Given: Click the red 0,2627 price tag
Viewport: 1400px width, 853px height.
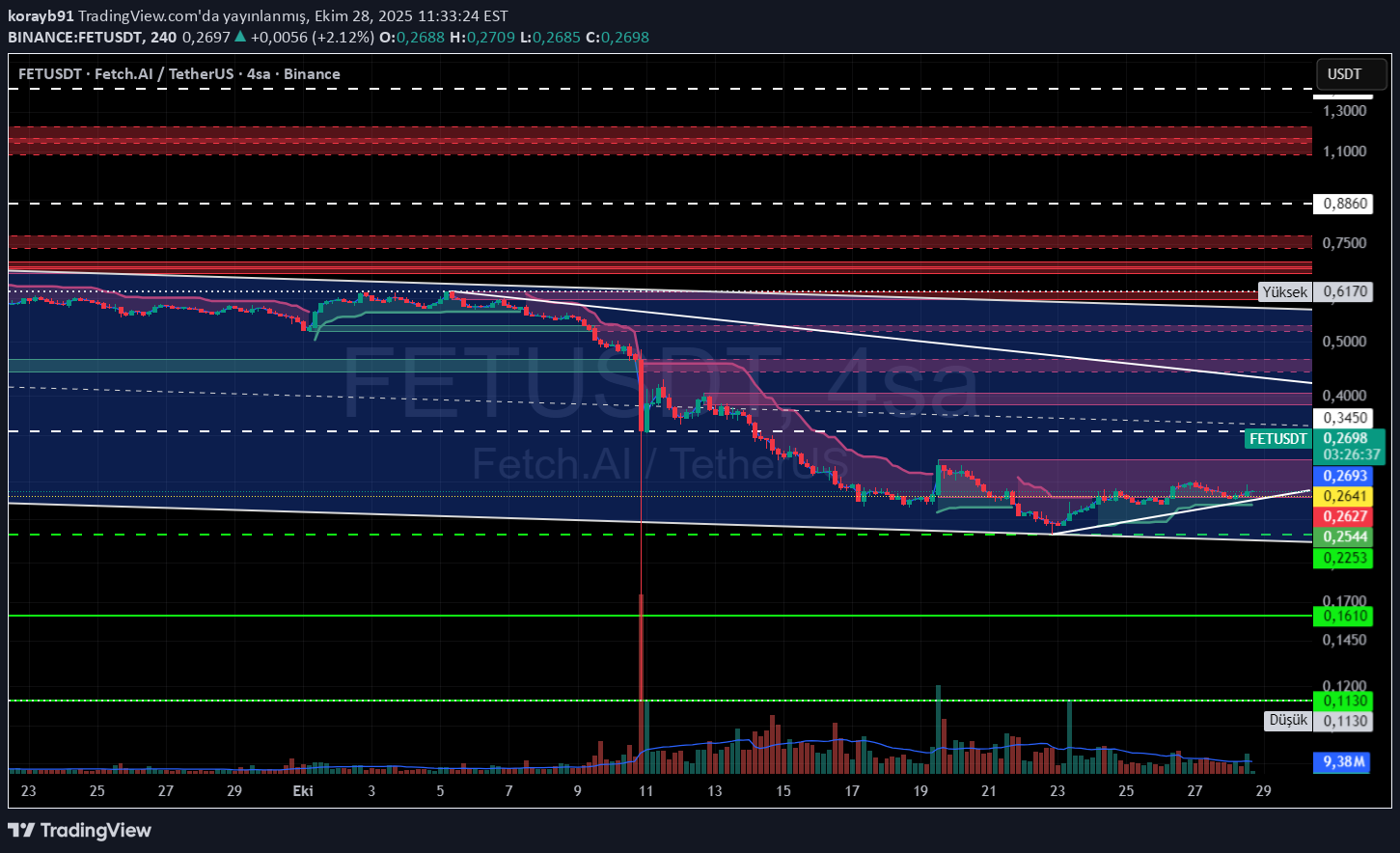Looking at the screenshot, I should 1343,516.
